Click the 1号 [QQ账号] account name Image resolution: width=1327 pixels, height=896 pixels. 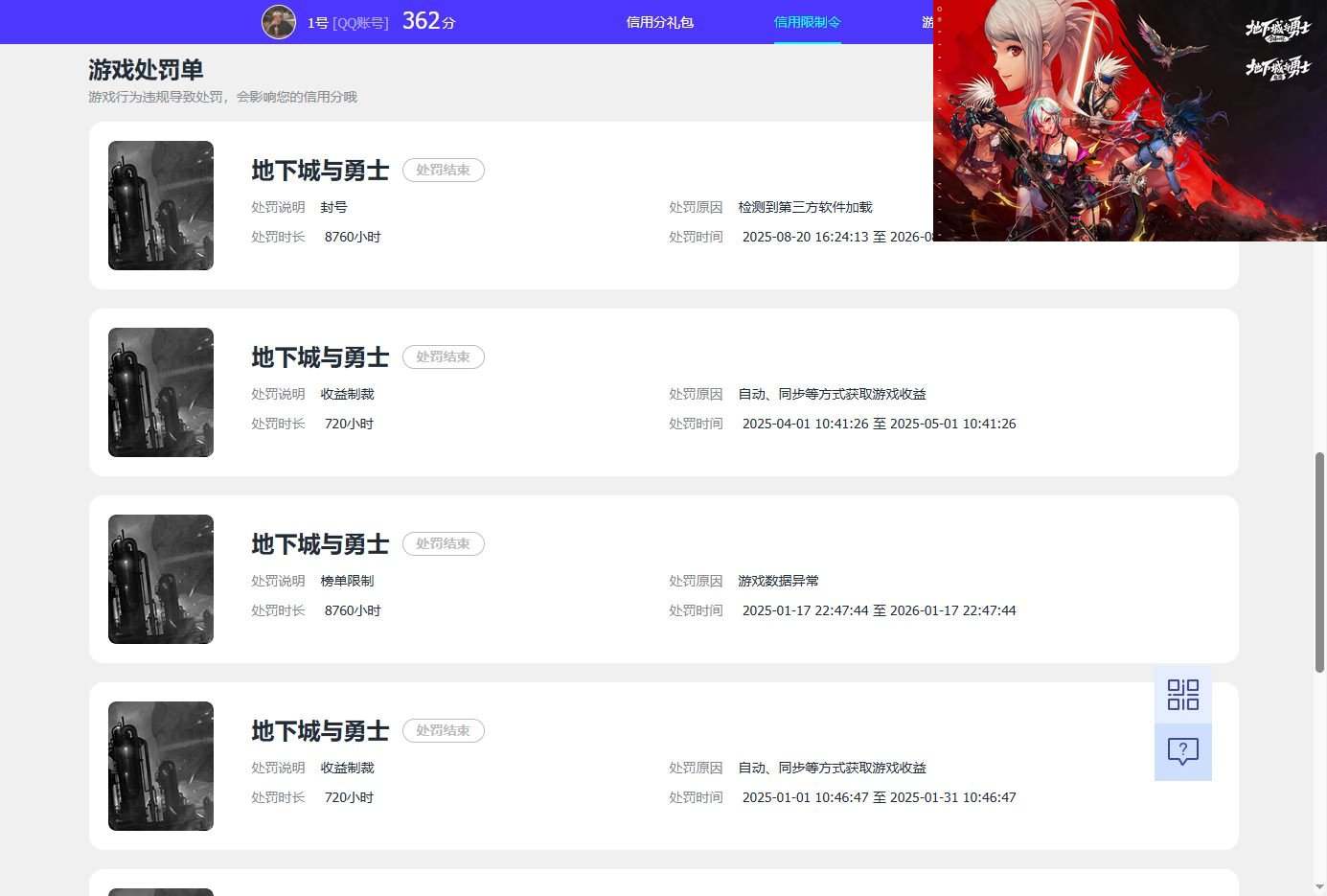coord(348,22)
